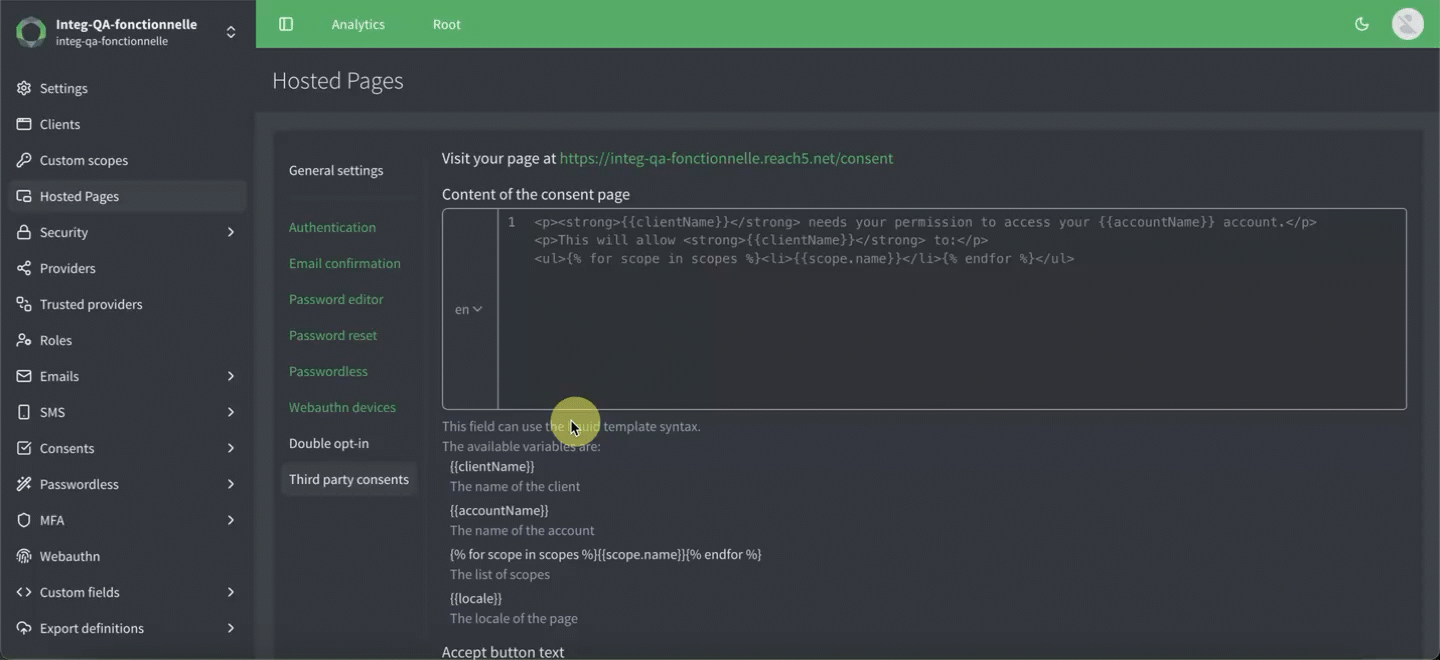Image resolution: width=1440 pixels, height=660 pixels.
Task: Toggle dark mode with moon icon
Action: [1361, 24]
